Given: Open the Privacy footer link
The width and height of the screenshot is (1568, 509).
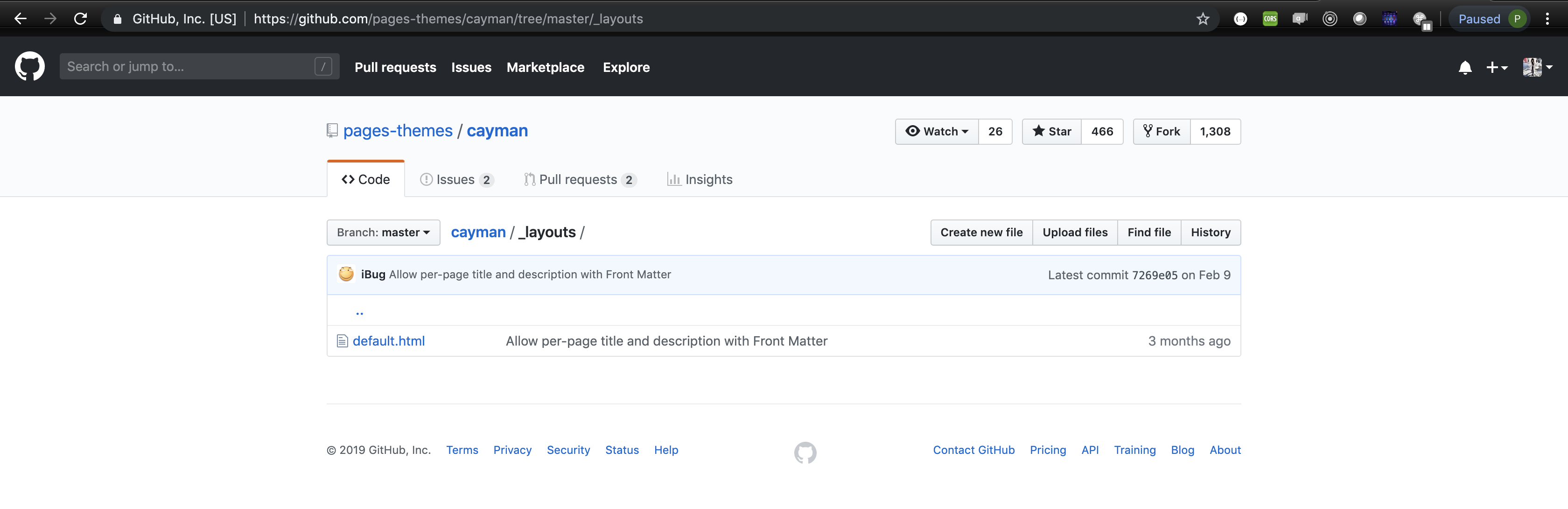Looking at the screenshot, I should click(x=512, y=450).
